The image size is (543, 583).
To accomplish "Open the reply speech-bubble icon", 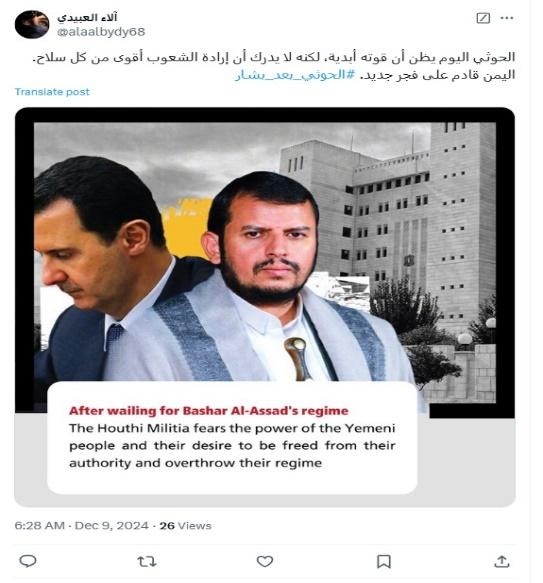I will click(x=28, y=561).
